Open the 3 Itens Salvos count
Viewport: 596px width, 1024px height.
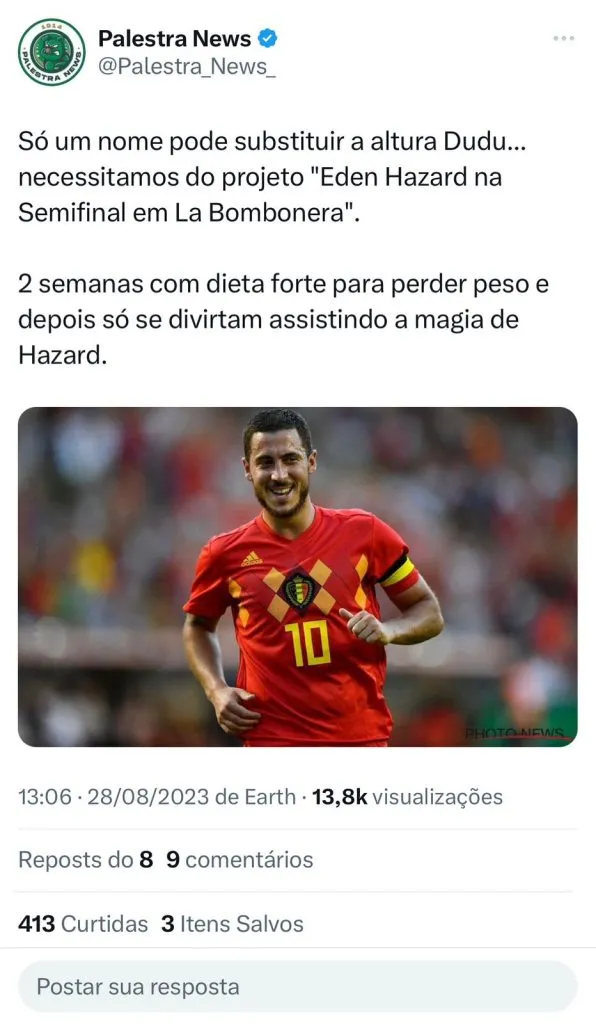point(232,923)
